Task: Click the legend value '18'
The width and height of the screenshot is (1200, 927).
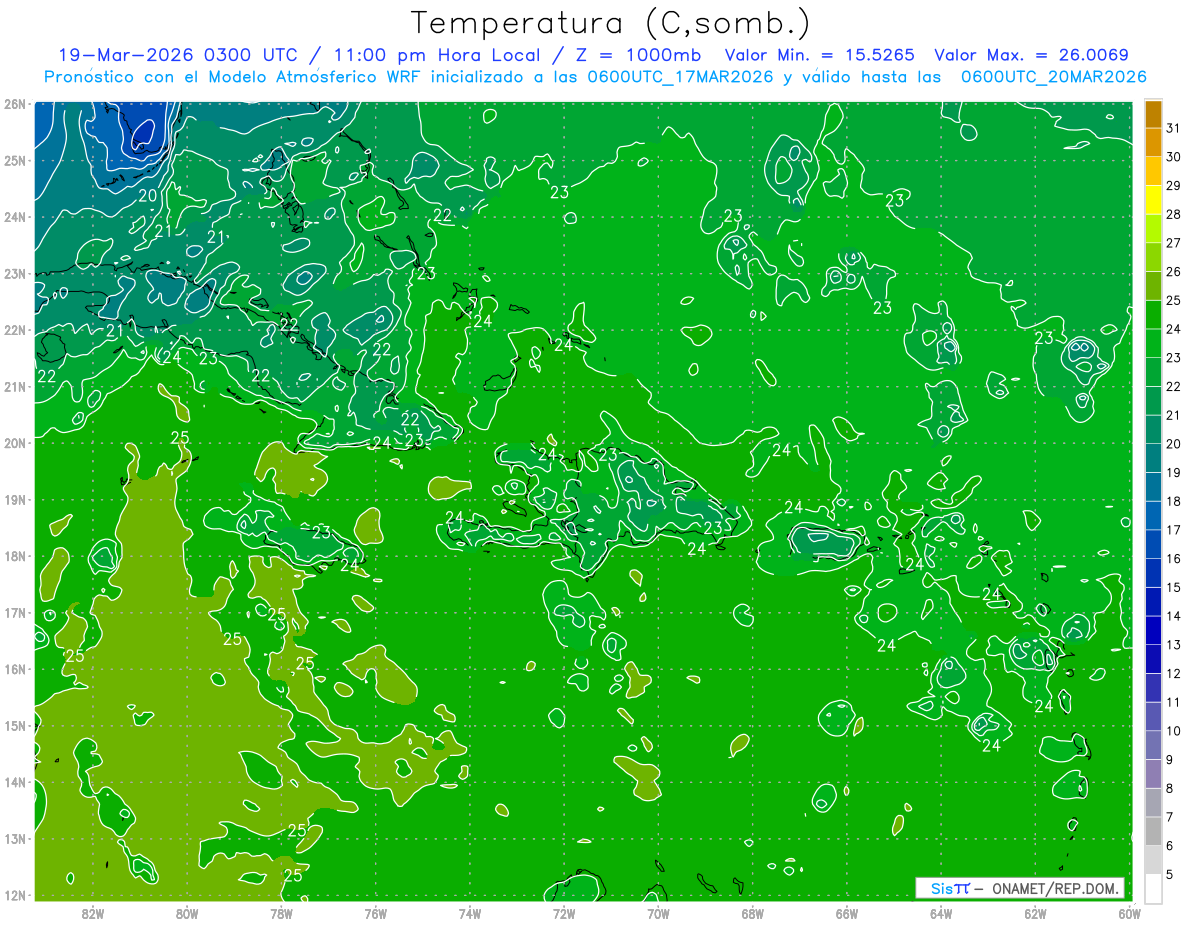Action: [1173, 501]
